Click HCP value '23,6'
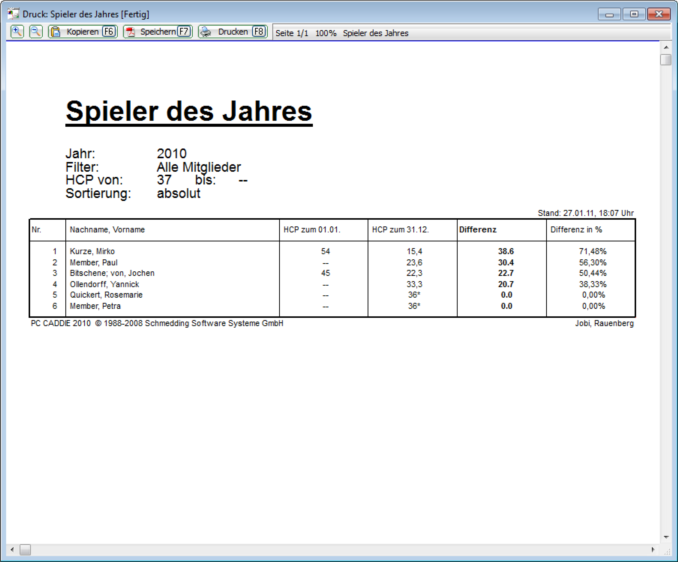 click(414, 262)
